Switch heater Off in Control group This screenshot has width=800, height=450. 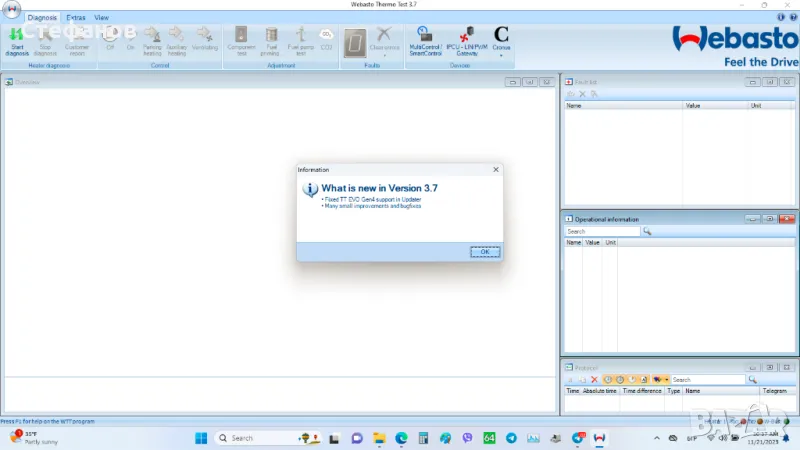[x=110, y=40]
